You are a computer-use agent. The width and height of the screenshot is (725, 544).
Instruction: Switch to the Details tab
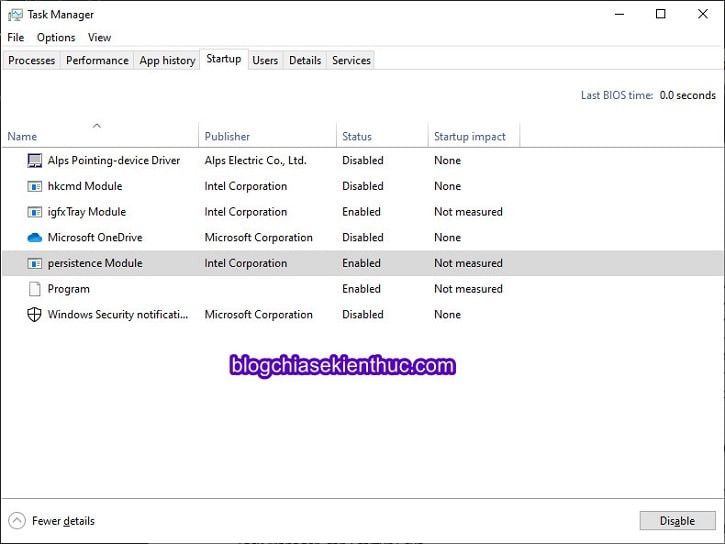point(305,61)
